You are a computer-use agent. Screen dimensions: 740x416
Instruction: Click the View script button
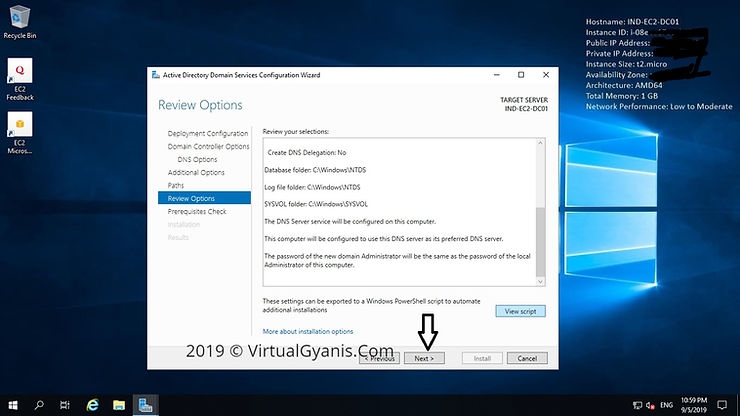[520, 311]
